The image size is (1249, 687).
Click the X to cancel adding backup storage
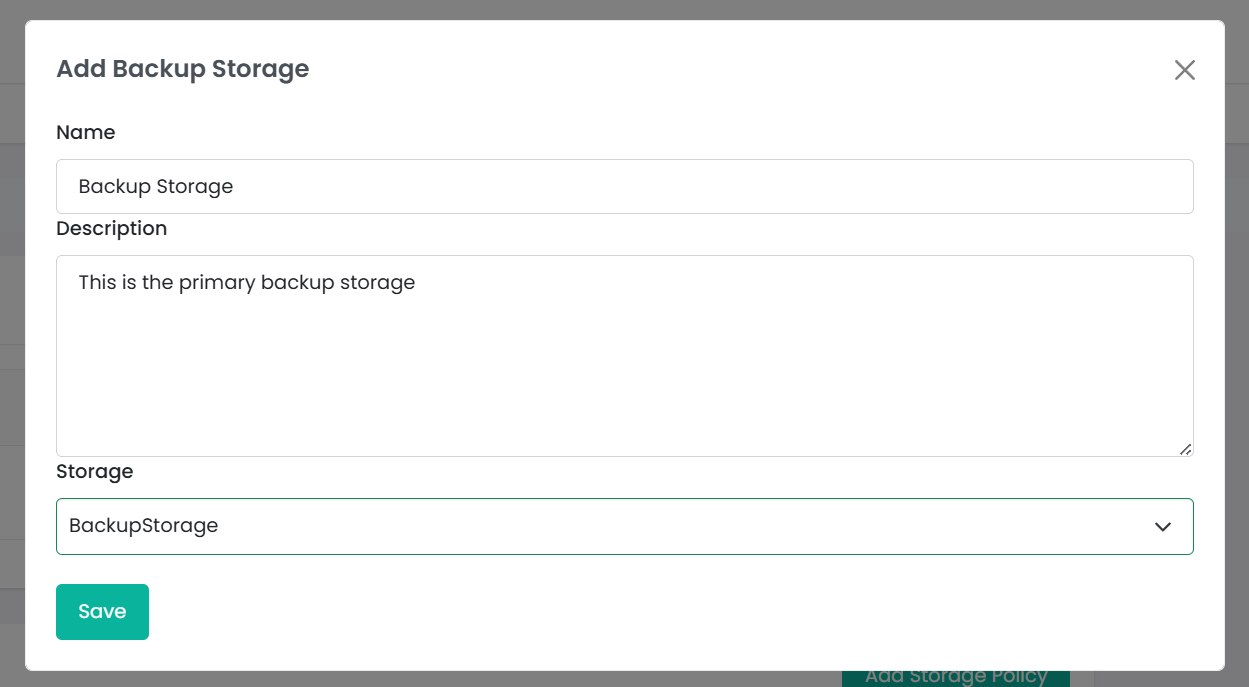pyautogui.click(x=1184, y=70)
